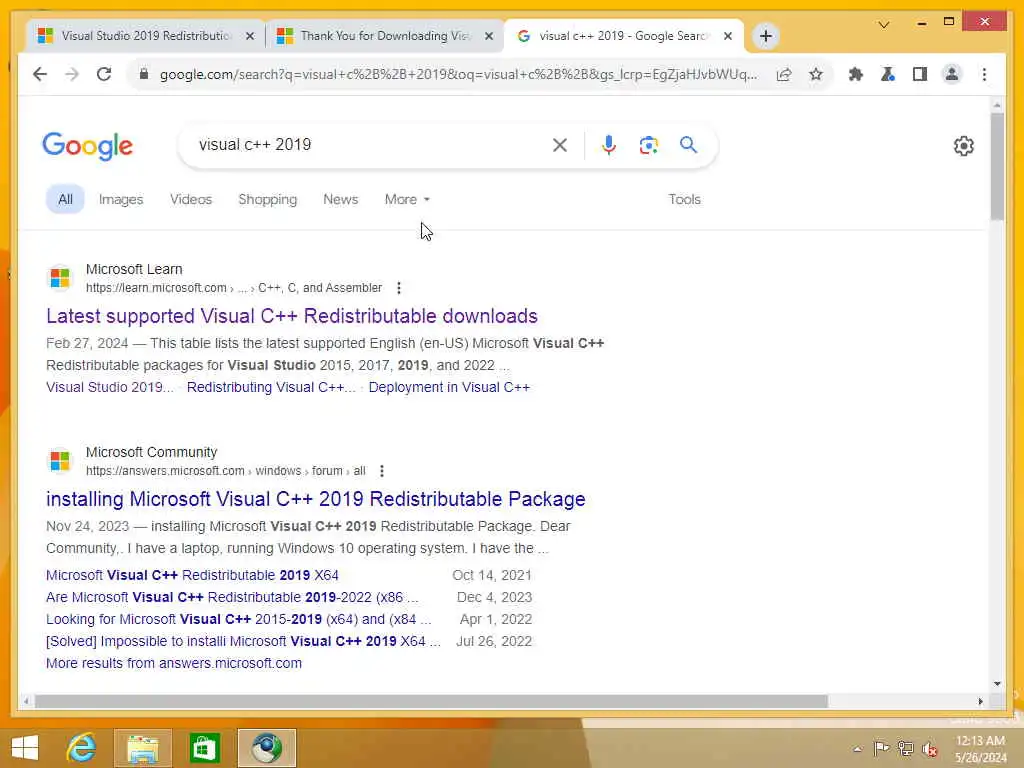Reload the current page
The image size is (1024, 768).
[x=104, y=74]
